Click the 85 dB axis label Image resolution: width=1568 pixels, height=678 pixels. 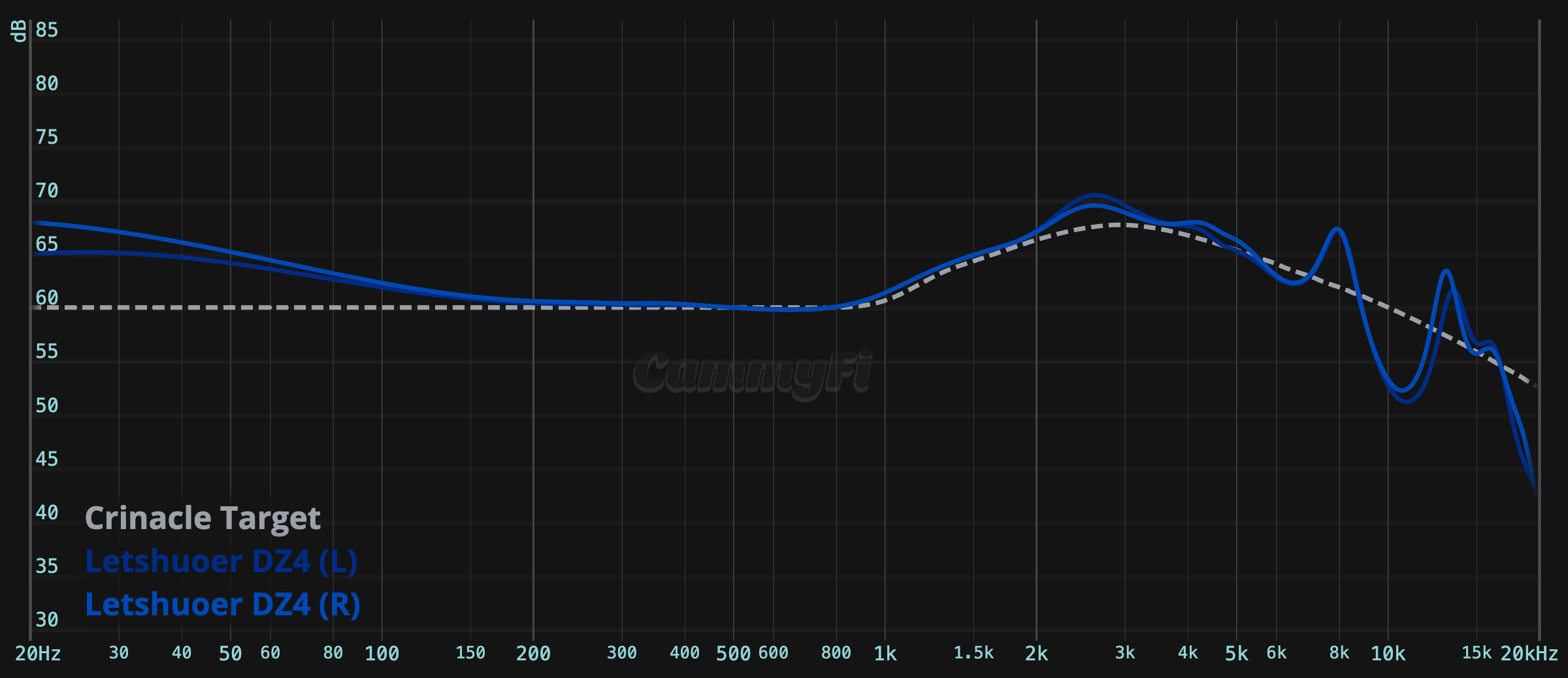pyautogui.click(x=46, y=30)
